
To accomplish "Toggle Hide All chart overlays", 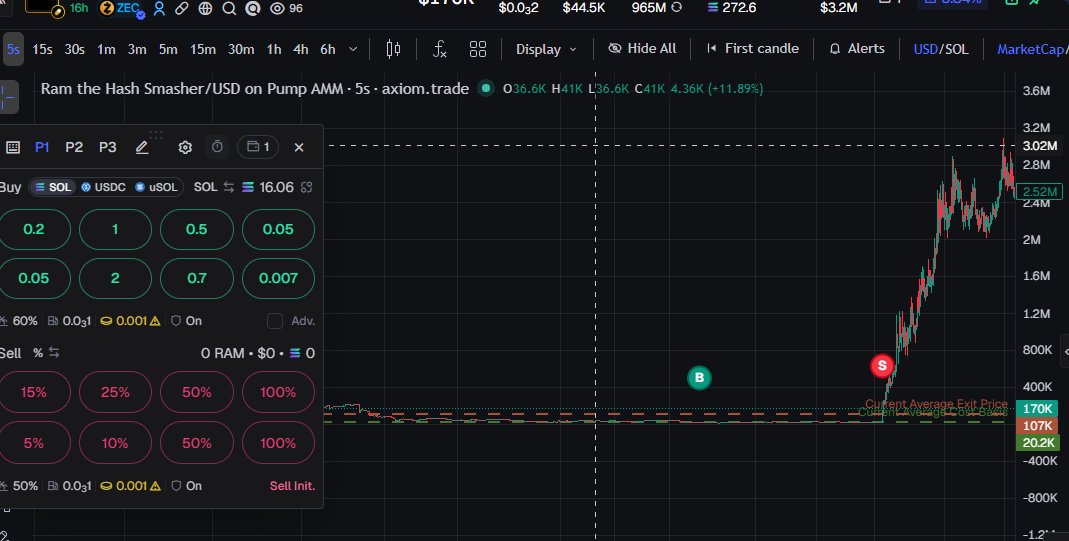I will click(642, 48).
